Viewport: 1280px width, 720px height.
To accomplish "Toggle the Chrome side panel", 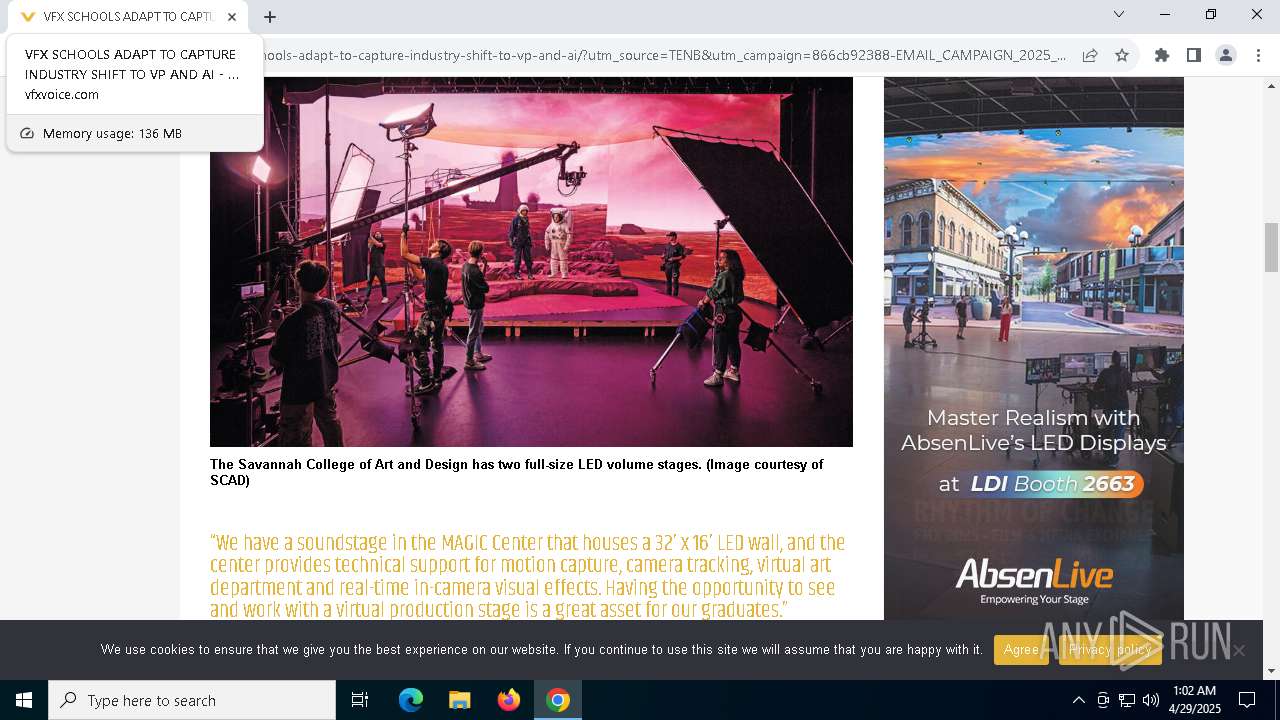I will click(x=1194, y=55).
